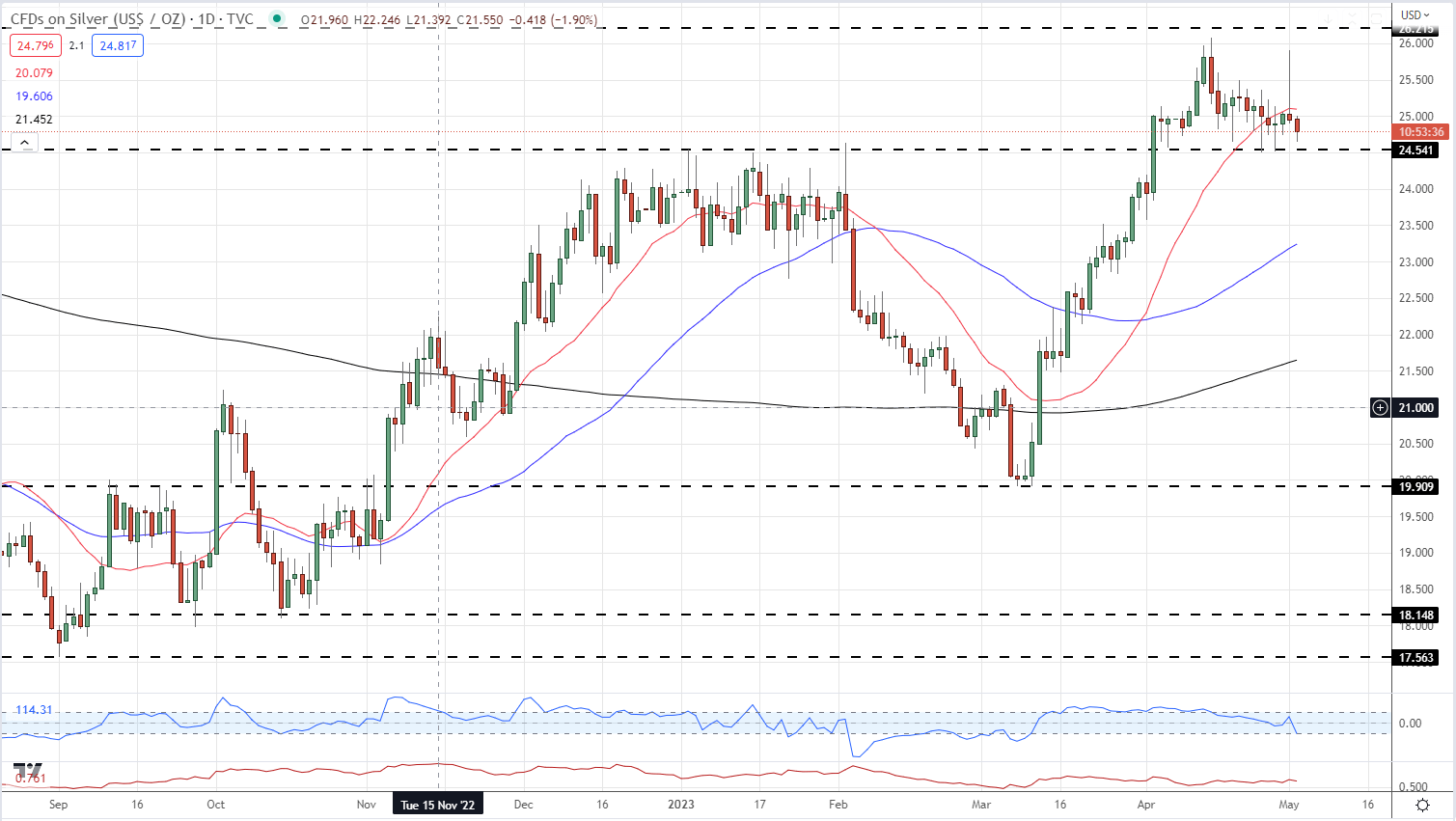Open the TradingView logo link
Screen dimensions: 1456x821
click(28, 772)
